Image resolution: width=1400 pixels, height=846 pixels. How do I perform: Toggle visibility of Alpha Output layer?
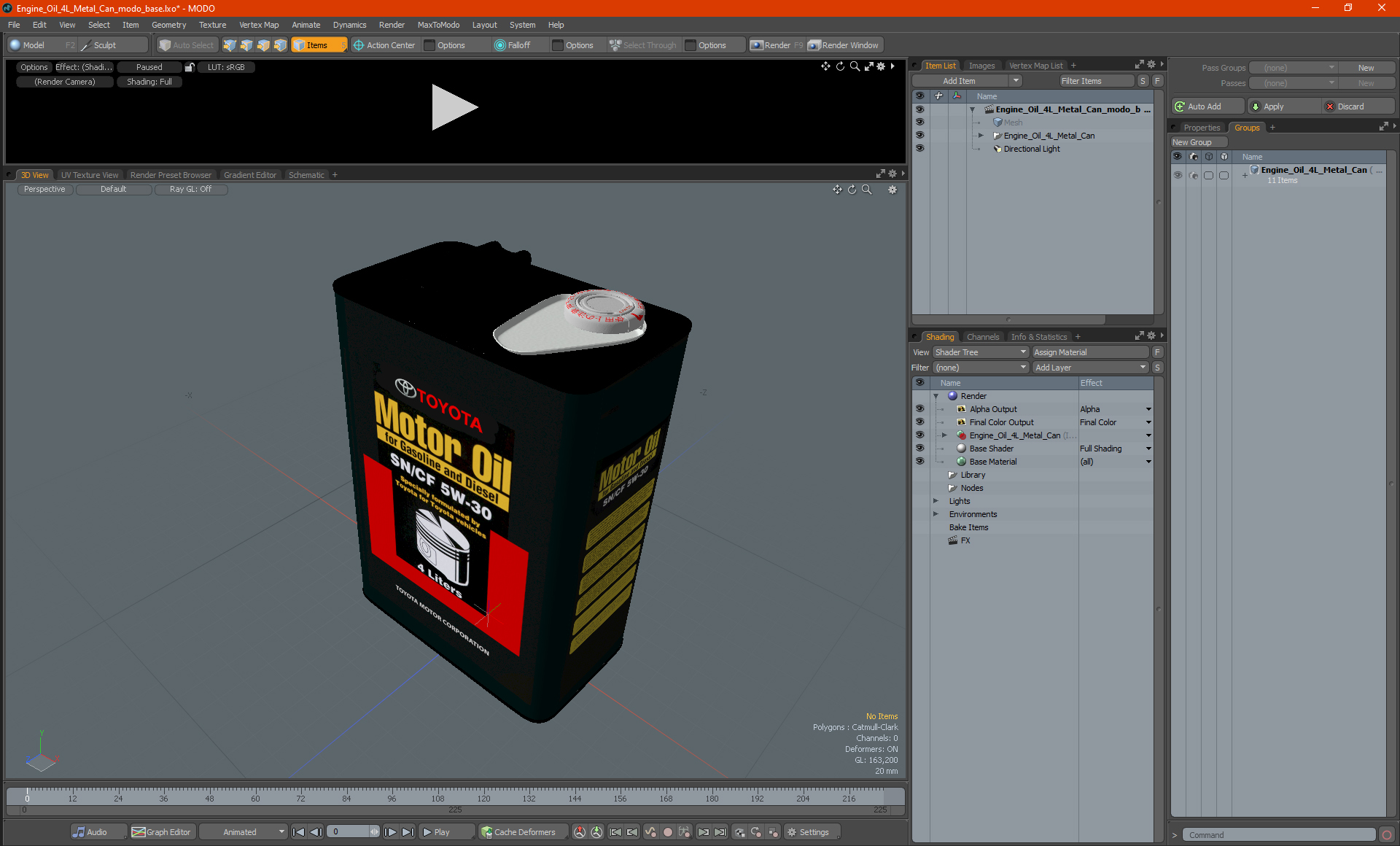[919, 409]
